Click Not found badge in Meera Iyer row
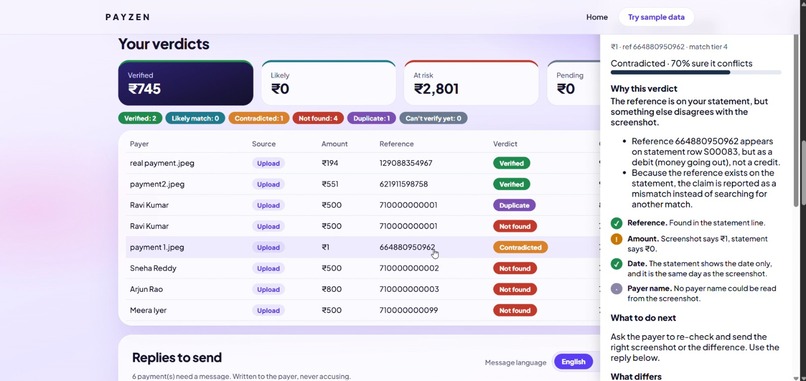The width and height of the screenshot is (806, 381). coord(515,311)
